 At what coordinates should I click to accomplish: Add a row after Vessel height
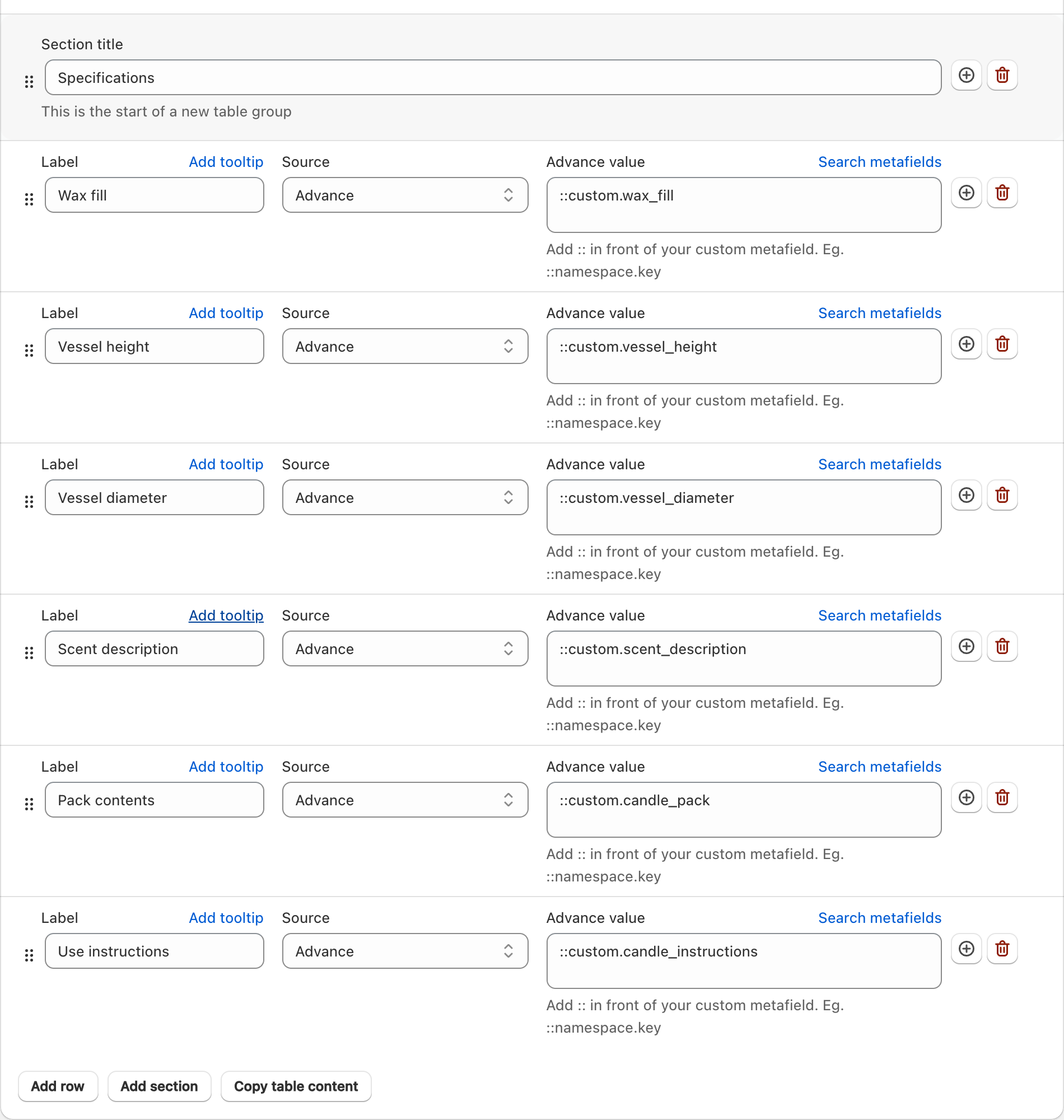pos(967,344)
